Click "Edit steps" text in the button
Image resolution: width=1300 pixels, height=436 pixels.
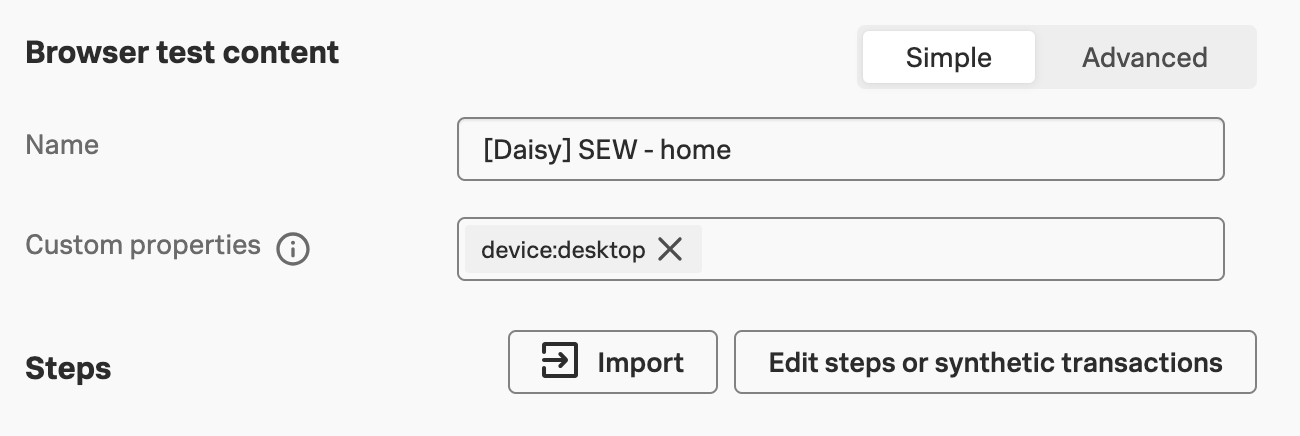832,362
